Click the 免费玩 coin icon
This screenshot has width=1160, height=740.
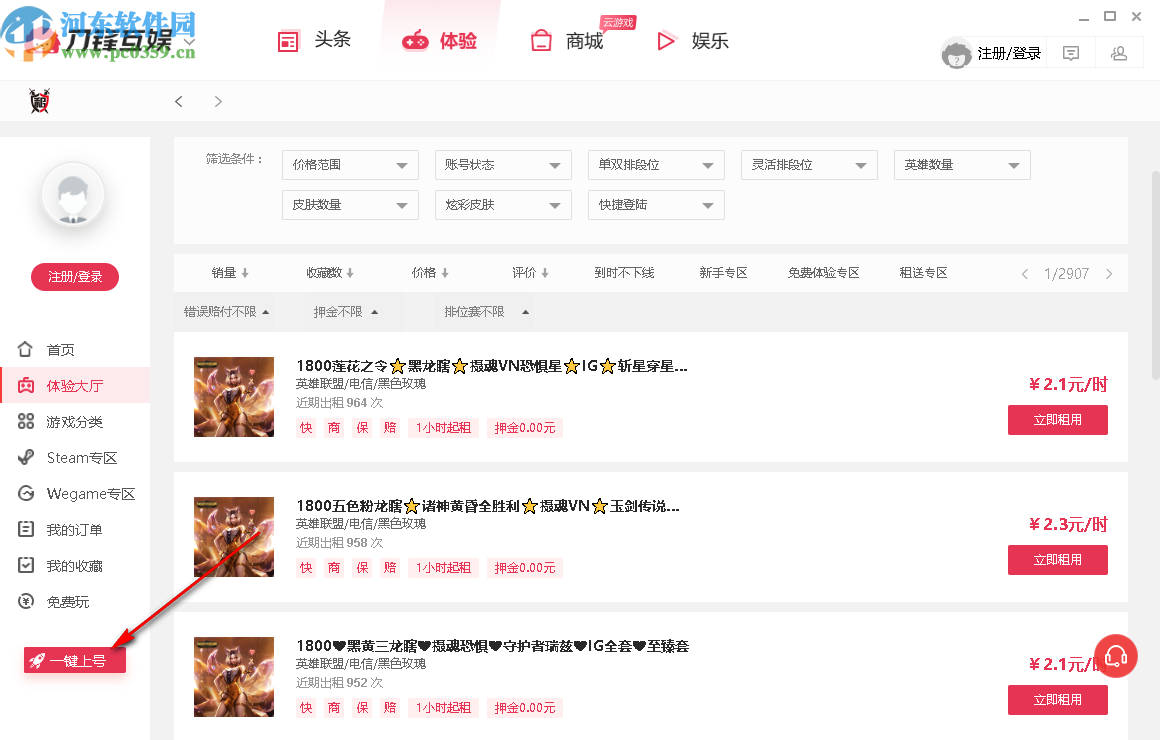24,601
